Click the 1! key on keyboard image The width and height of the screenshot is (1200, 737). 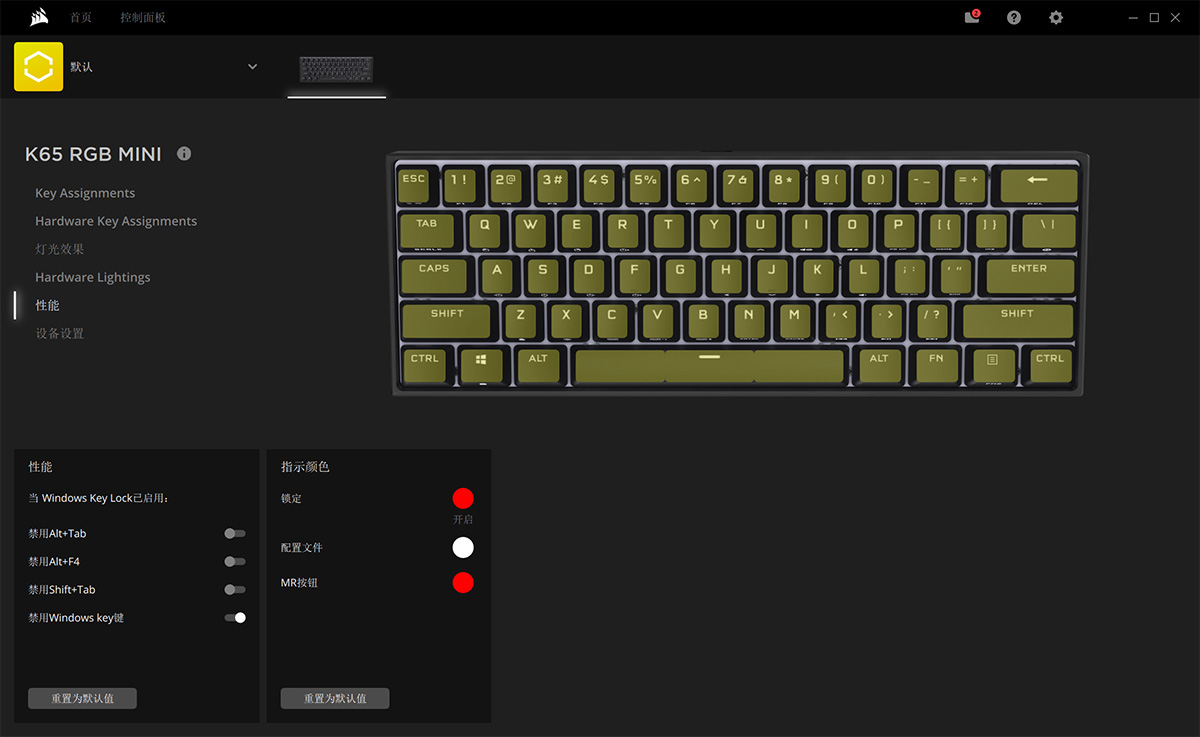click(x=459, y=185)
